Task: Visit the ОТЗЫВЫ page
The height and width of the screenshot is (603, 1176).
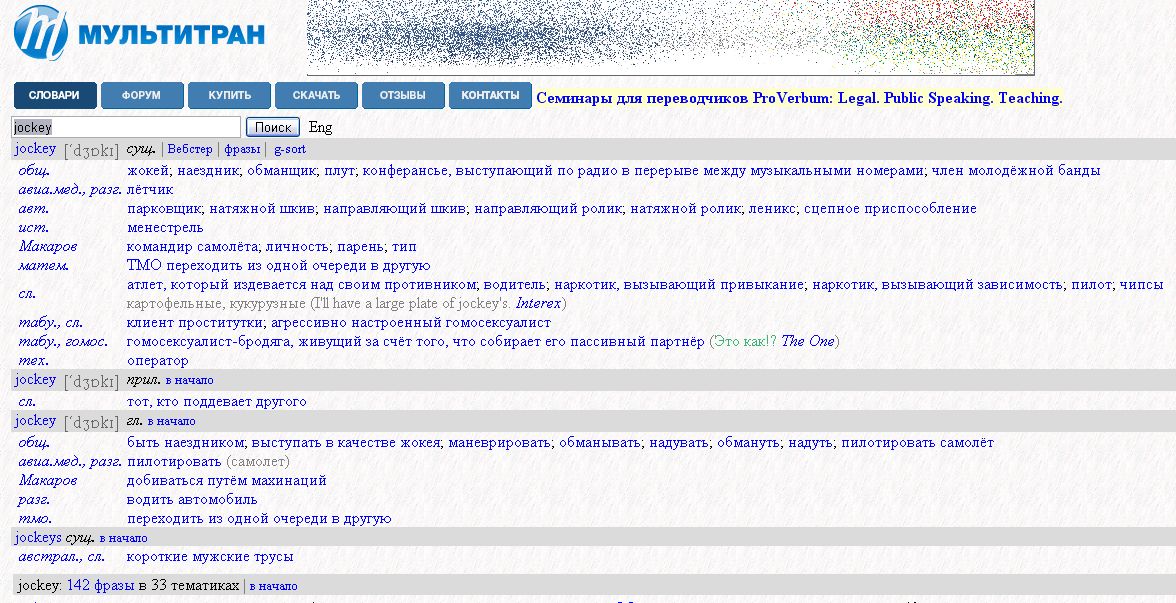Action: [x=403, y=96]
